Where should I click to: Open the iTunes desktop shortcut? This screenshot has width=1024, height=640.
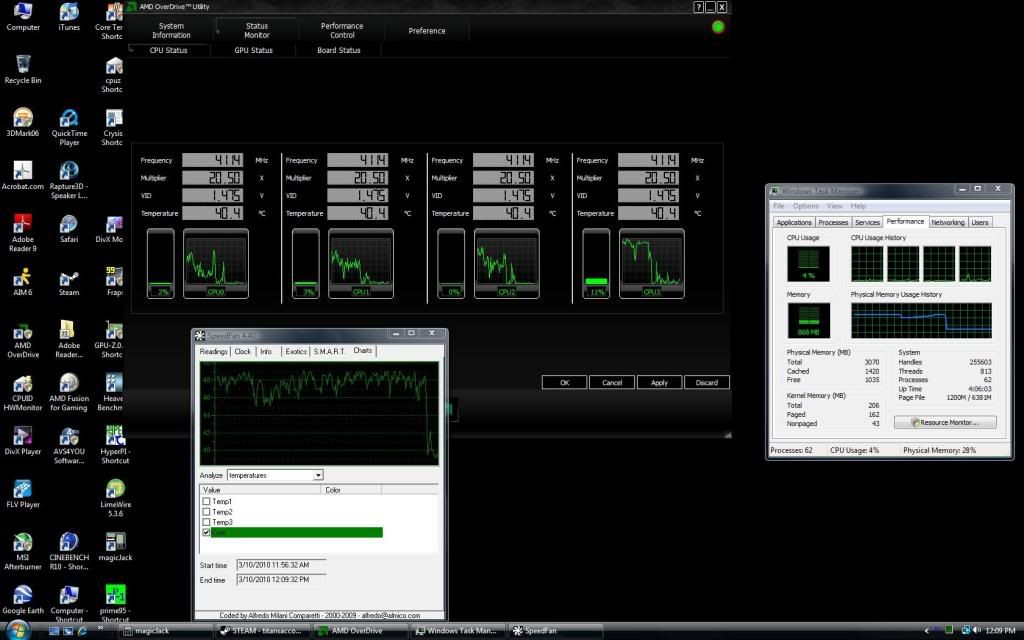tap(69, 13)
